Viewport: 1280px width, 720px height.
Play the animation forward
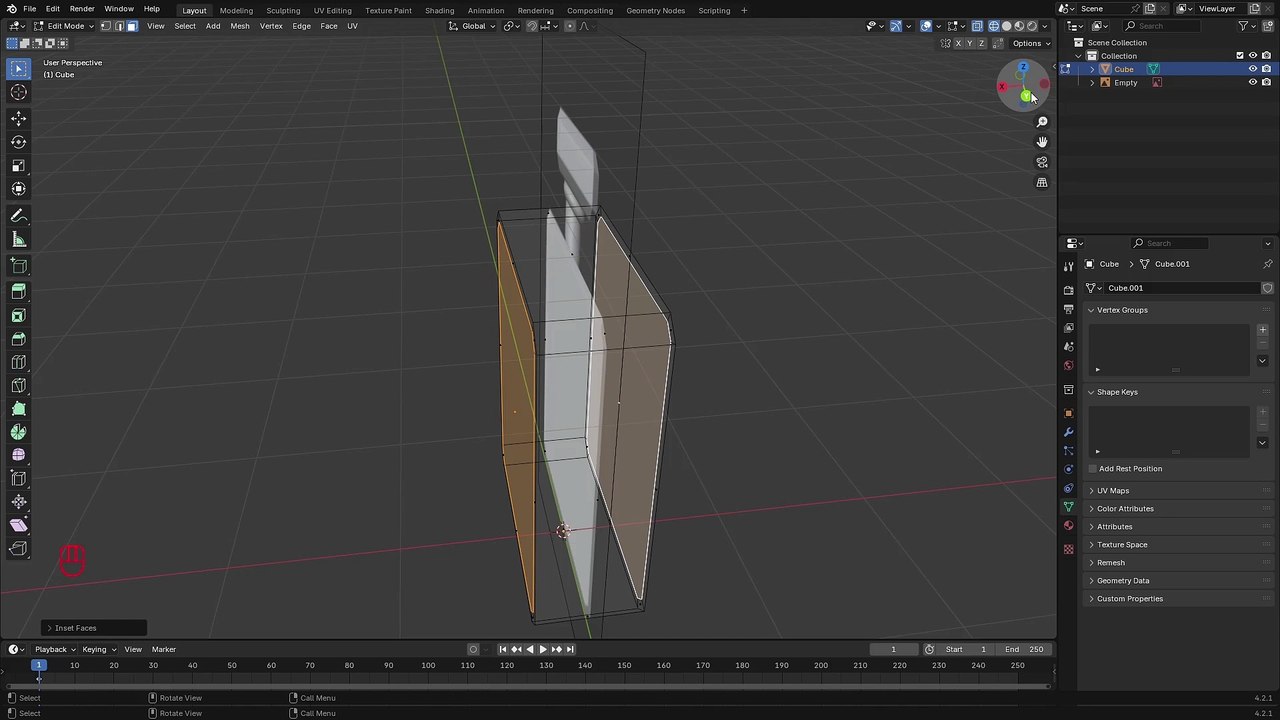543,650
